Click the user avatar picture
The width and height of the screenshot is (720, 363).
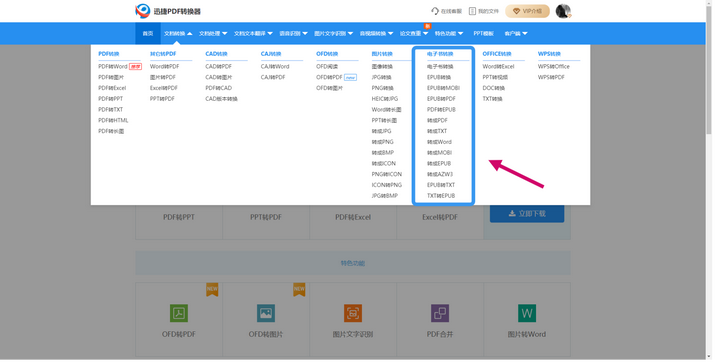tap(563, 11)
